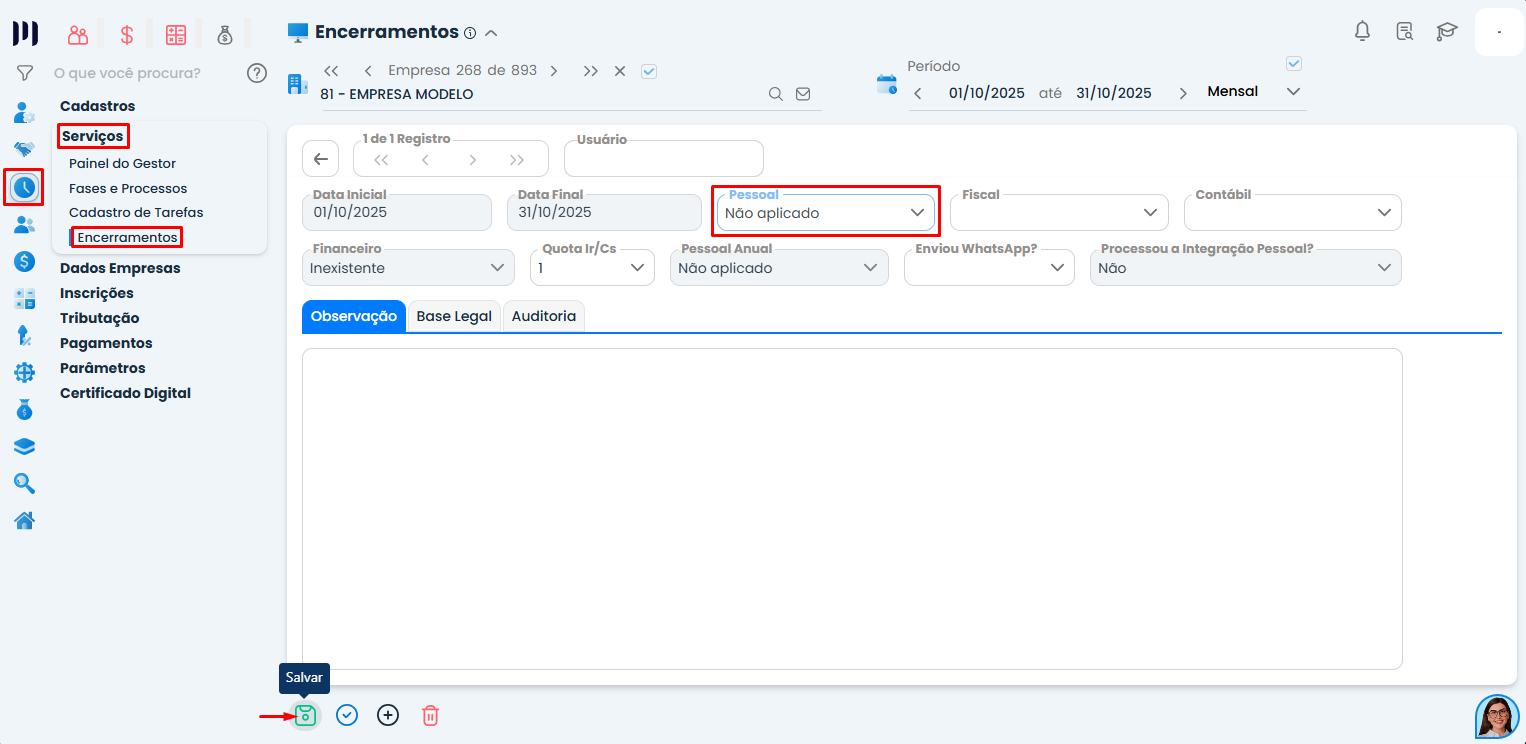Expand the Dados Empresas menu section
Image resolution: width=1526 pixels, height=744 pixels.
pos(120,268)
